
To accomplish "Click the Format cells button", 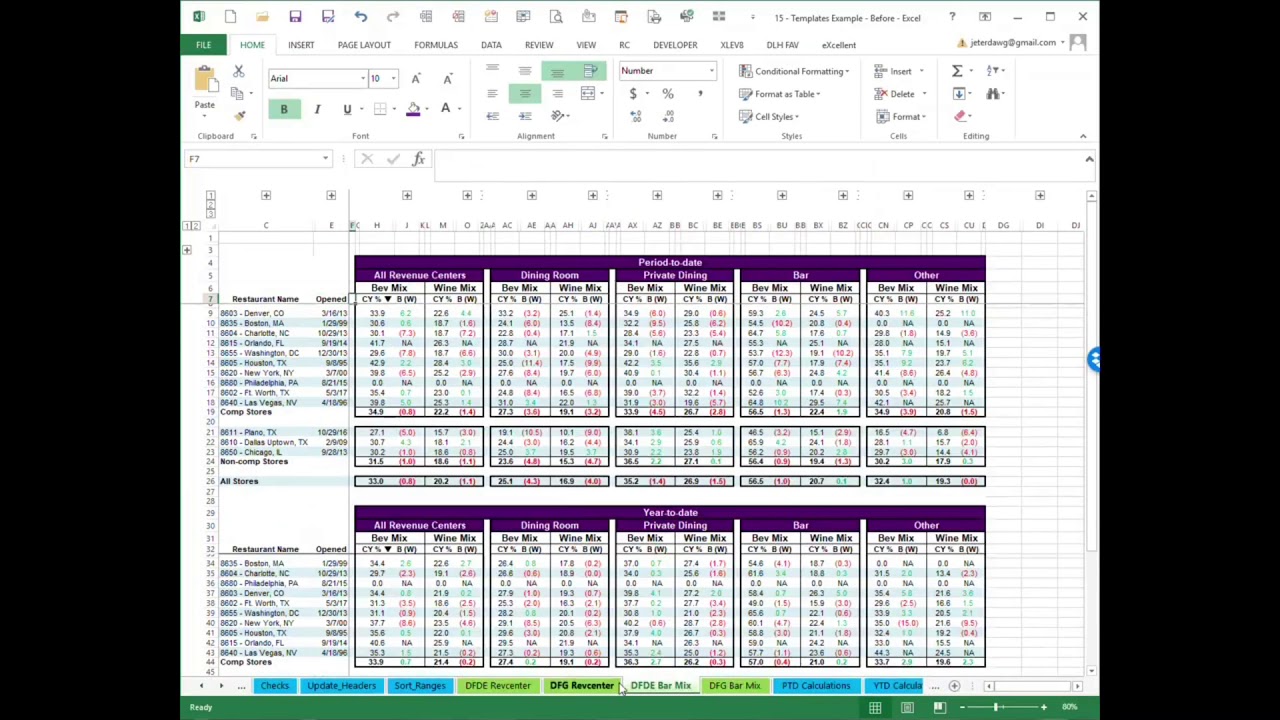I will tap(899, 116).
